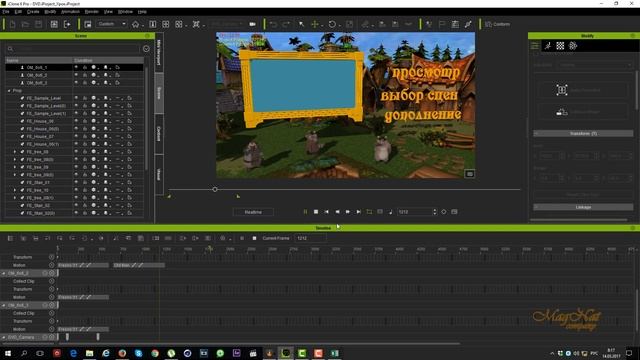Image resolution: width=640 pixels, height=360 pixels.
Task: Click the atom-shaped tab icon in Modify panel
Action: pyautogui.click(x=573, y=46)
